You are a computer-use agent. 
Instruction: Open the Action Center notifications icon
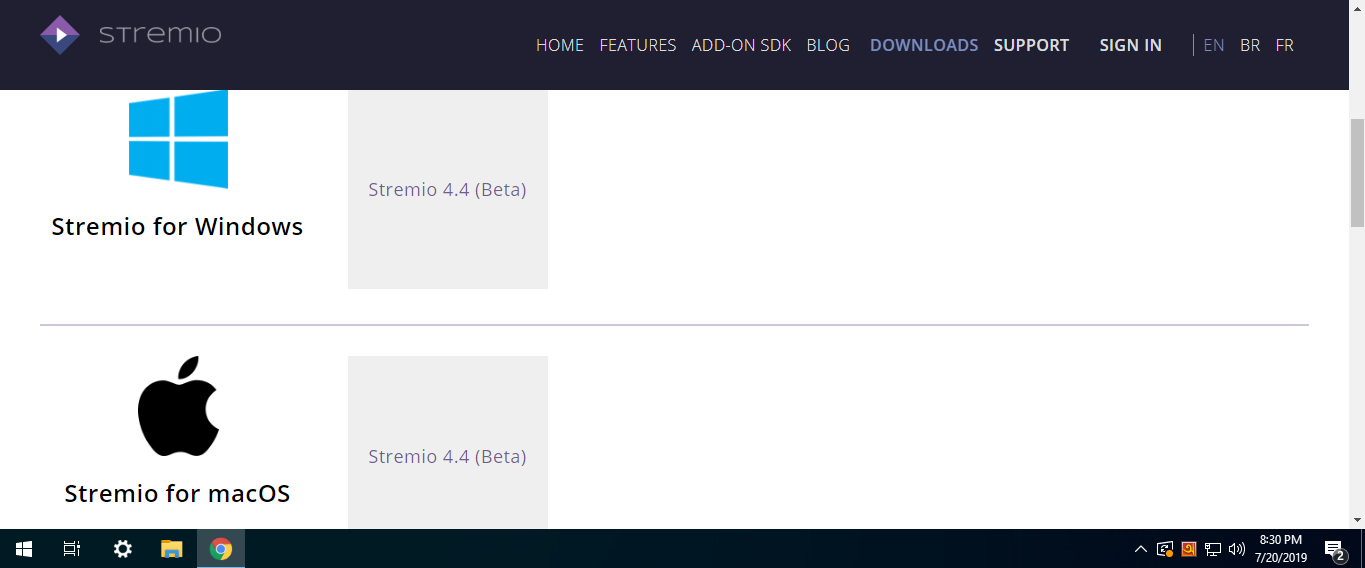click(x=1335, y=549)
